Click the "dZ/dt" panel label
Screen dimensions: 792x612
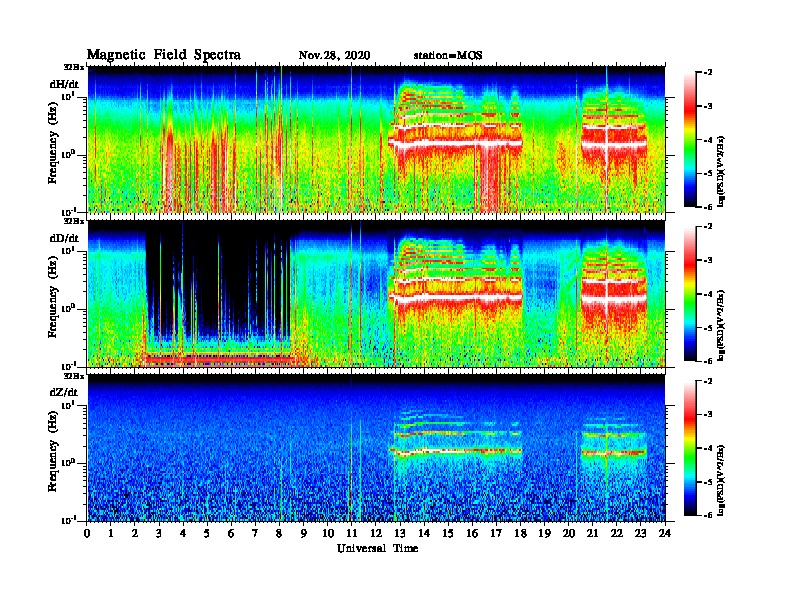coord(64,392)
